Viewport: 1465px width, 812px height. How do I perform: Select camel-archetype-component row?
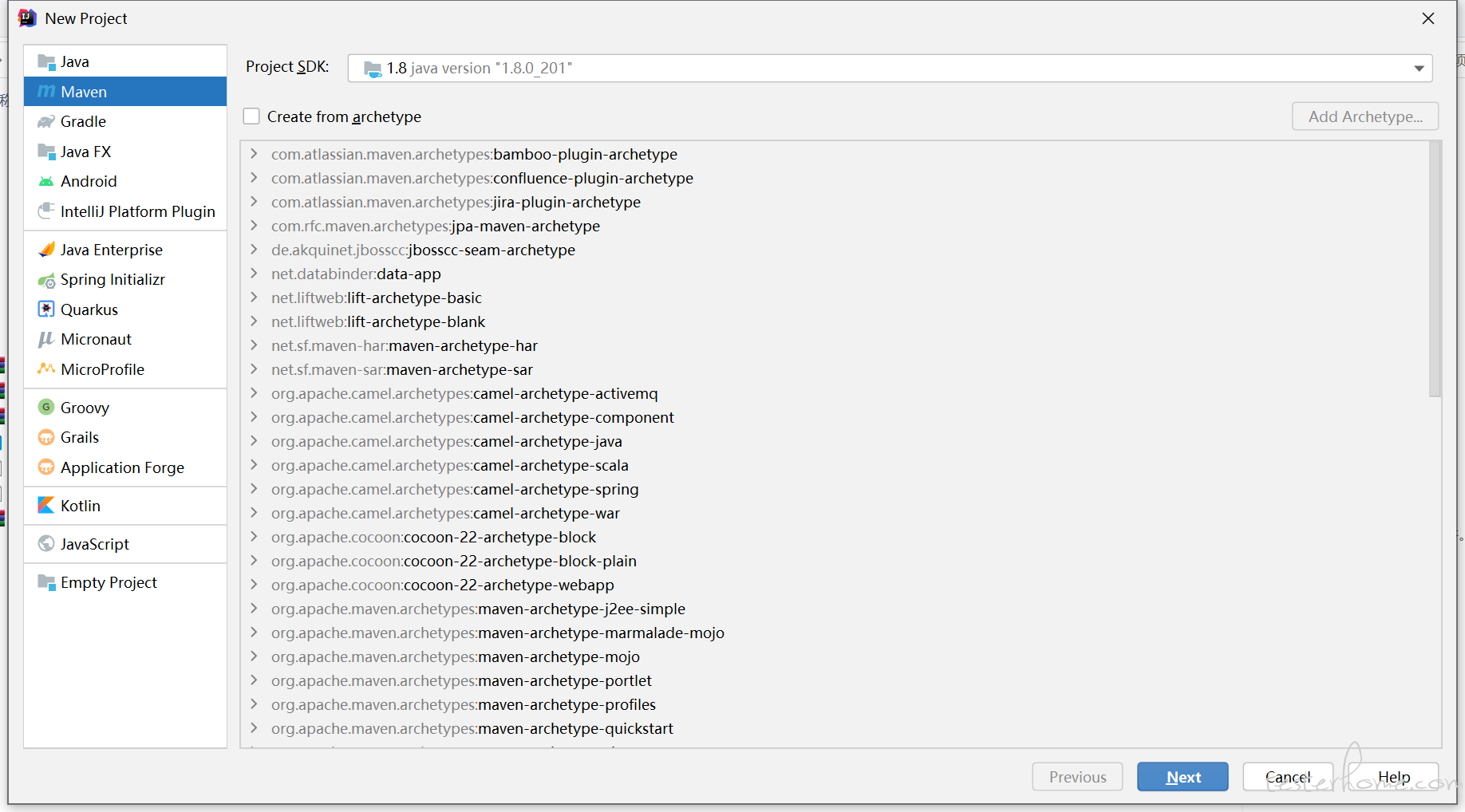[835, 417]
